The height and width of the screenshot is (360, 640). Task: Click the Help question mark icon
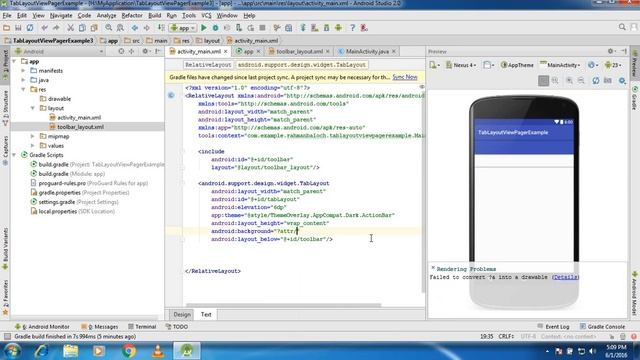pyautogui.click(x=352, y=28)
